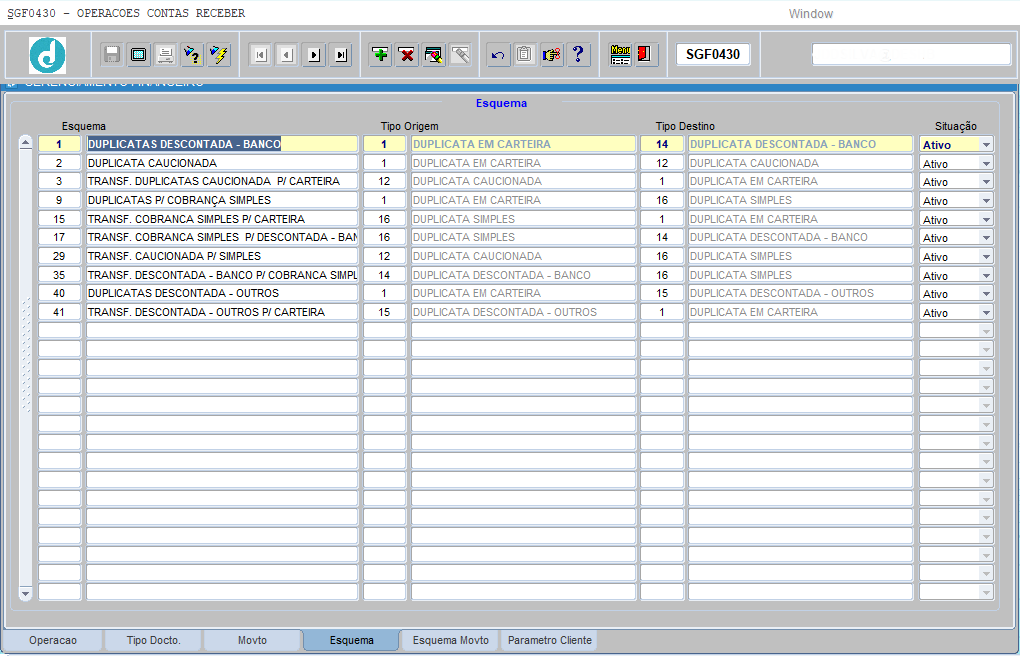The height and width of the screenshot is (656, 1020).
Task: Switch to the Operacao tab
Action: [53, 640]
